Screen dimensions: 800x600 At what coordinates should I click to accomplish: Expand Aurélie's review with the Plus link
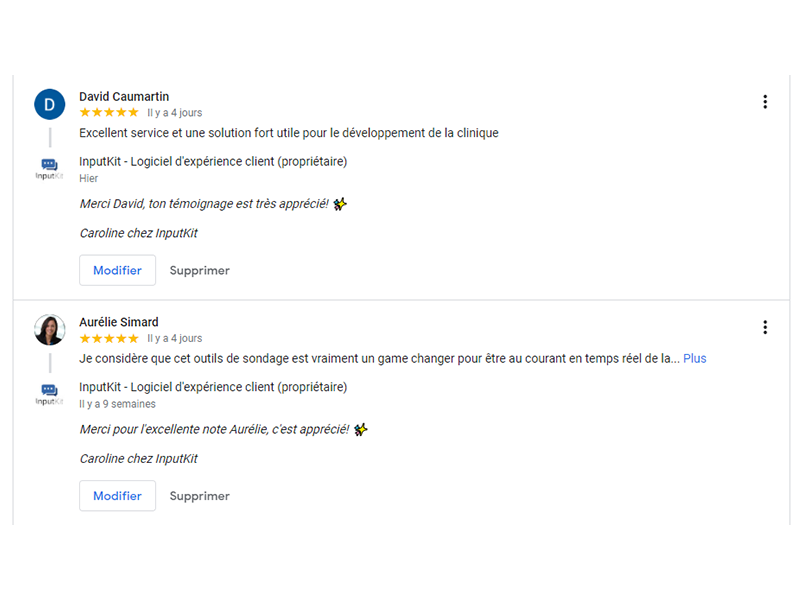694,359
